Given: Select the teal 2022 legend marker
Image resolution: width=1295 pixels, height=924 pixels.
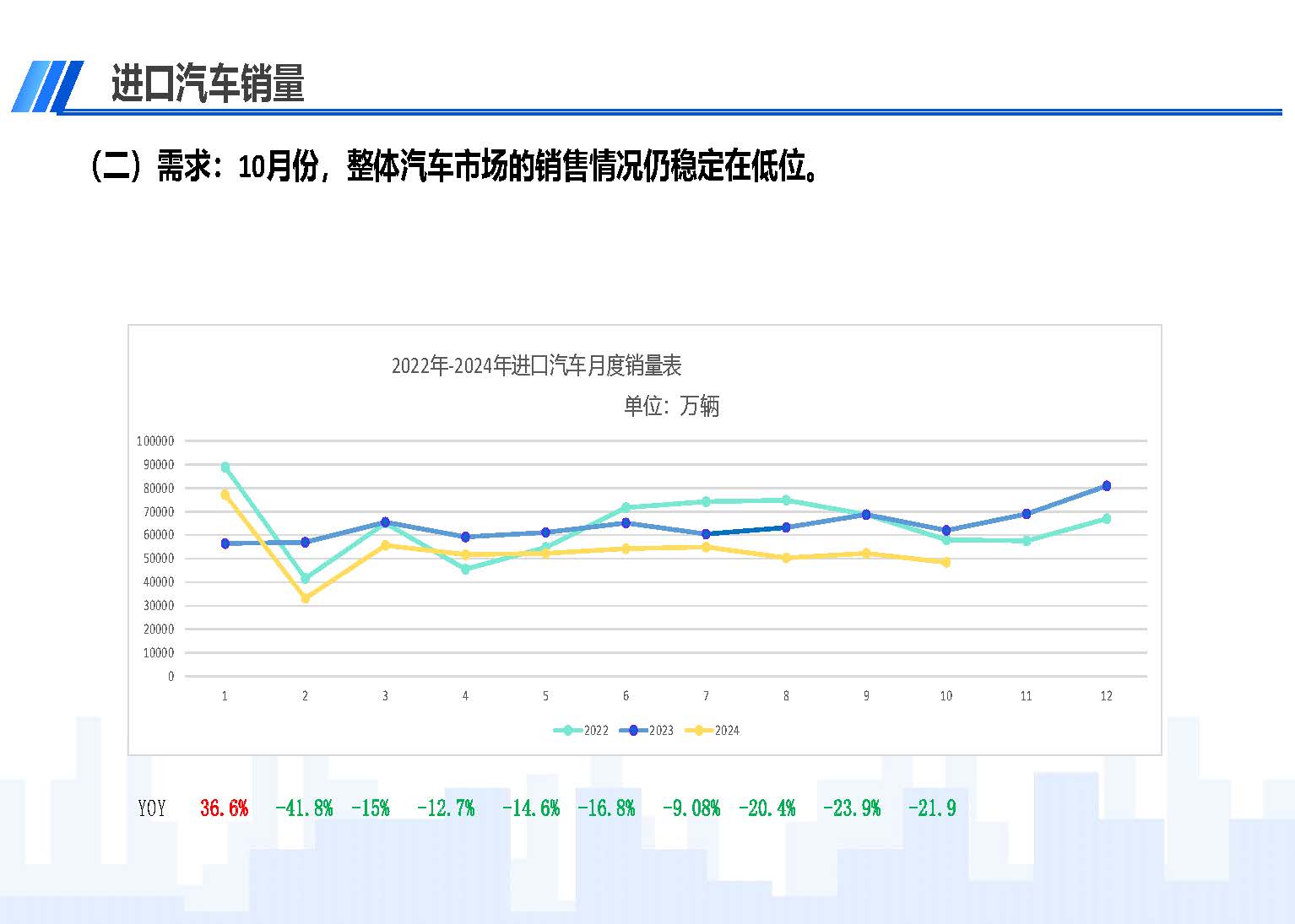Looking at the screenshot, I should (566, 730).
